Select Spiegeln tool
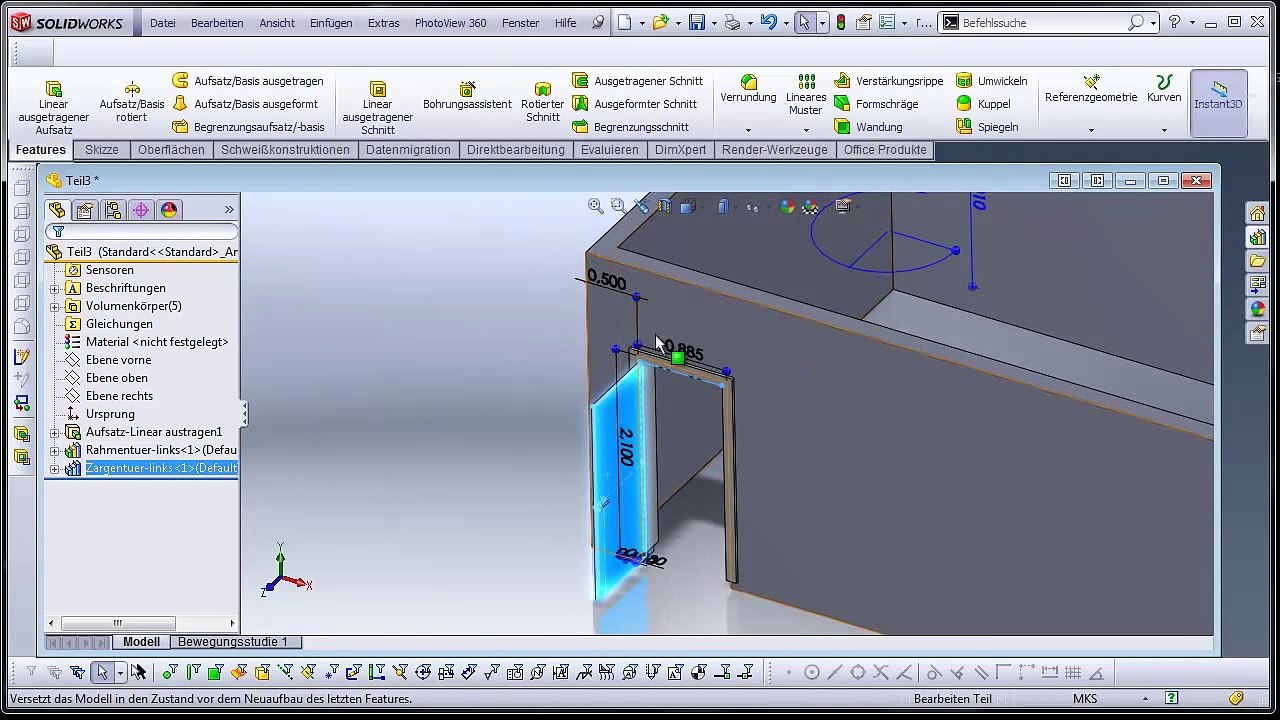This screenshot has width=1280, height=720. (987, 127)
